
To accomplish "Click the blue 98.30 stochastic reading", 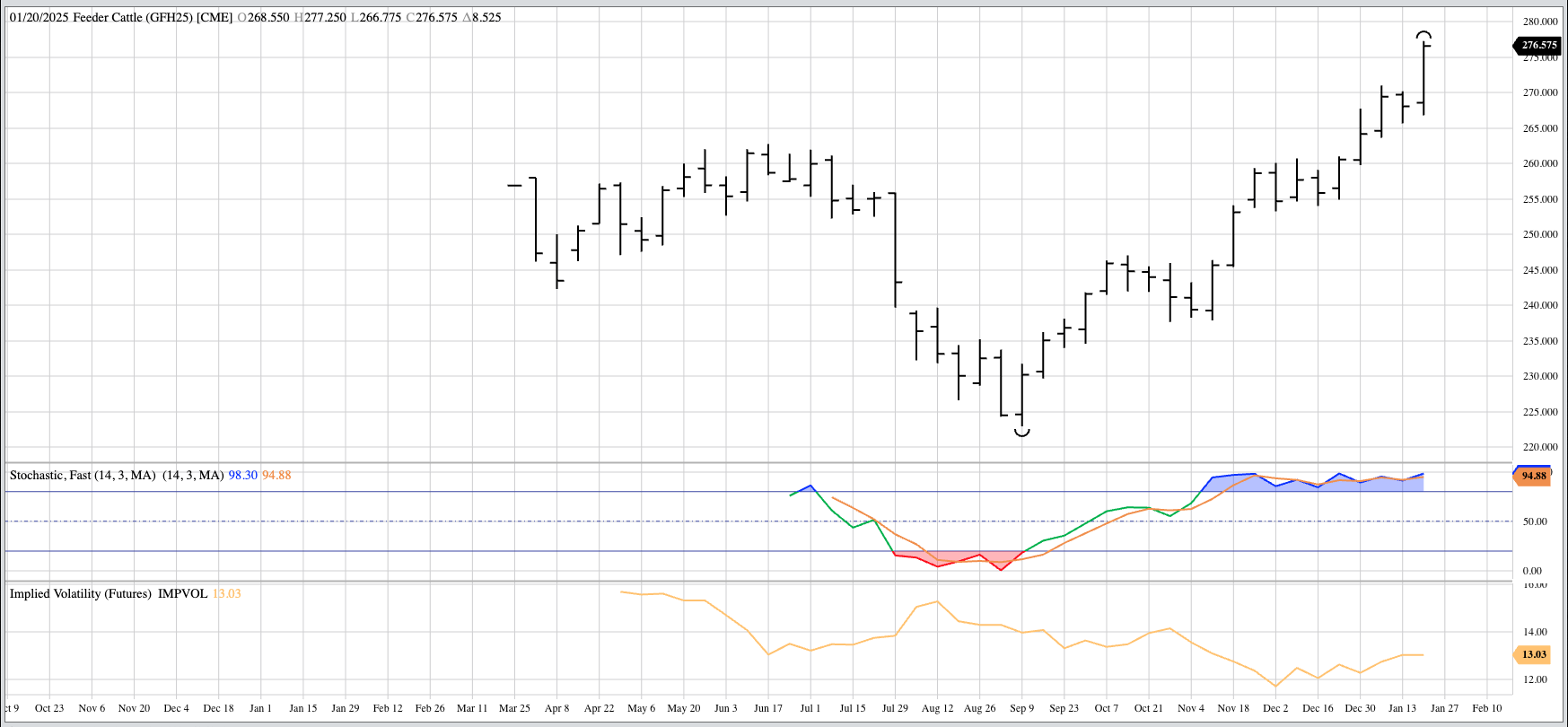I will [x=242, y=475].
